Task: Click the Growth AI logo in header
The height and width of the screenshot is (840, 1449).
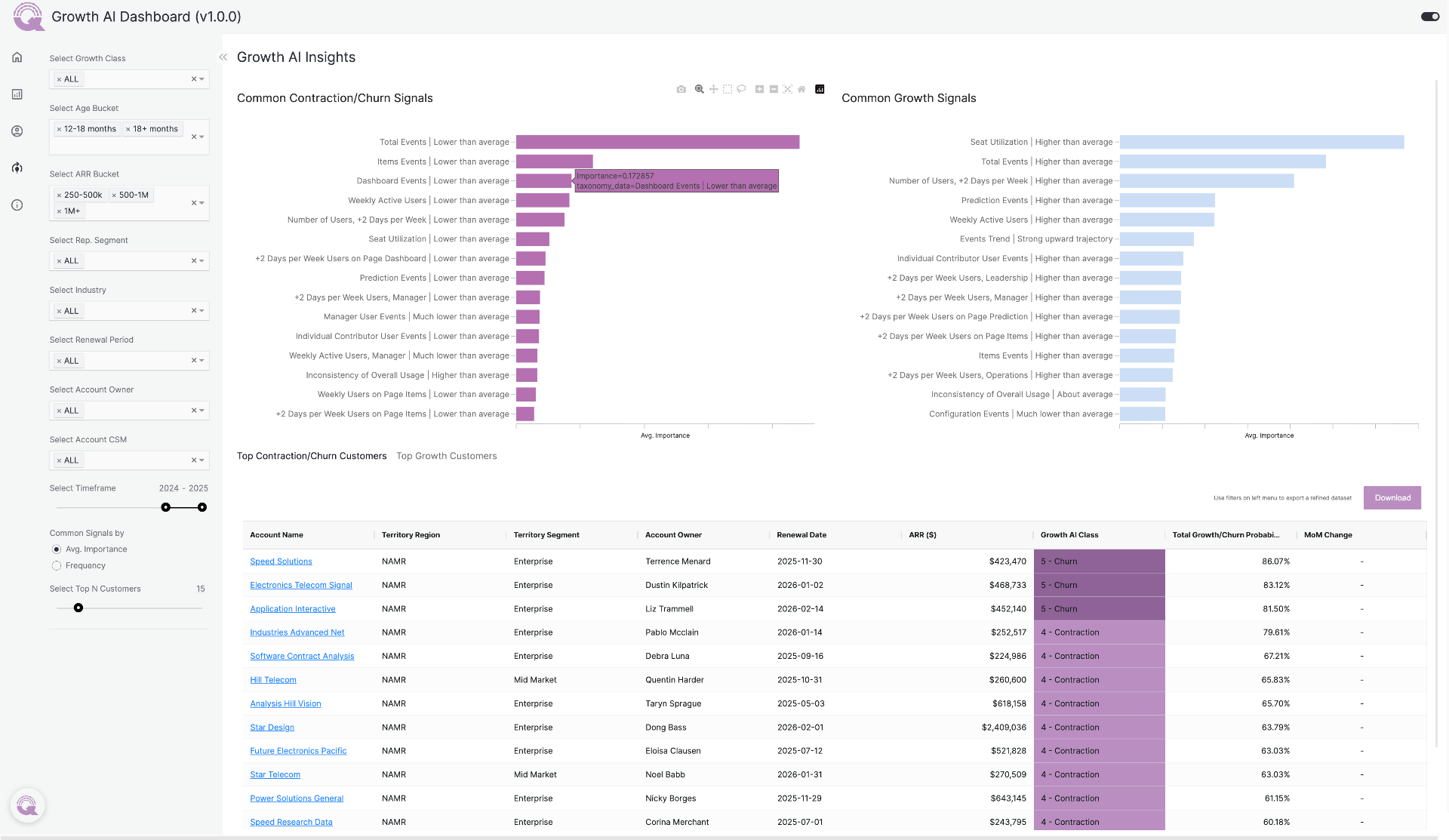Action: (x=29, y=17)
